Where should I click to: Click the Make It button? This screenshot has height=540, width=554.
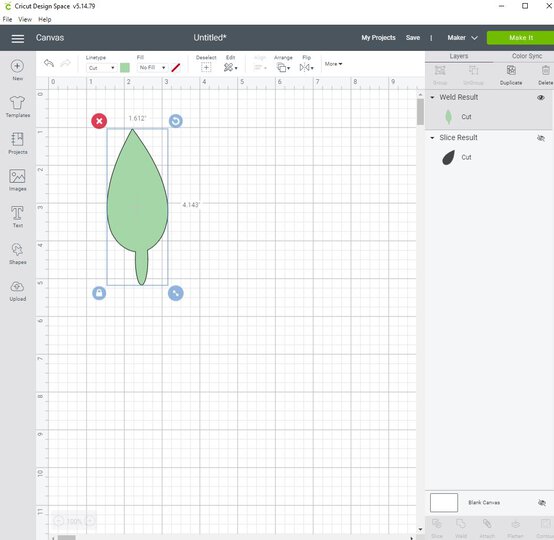[x=520, y=38]
